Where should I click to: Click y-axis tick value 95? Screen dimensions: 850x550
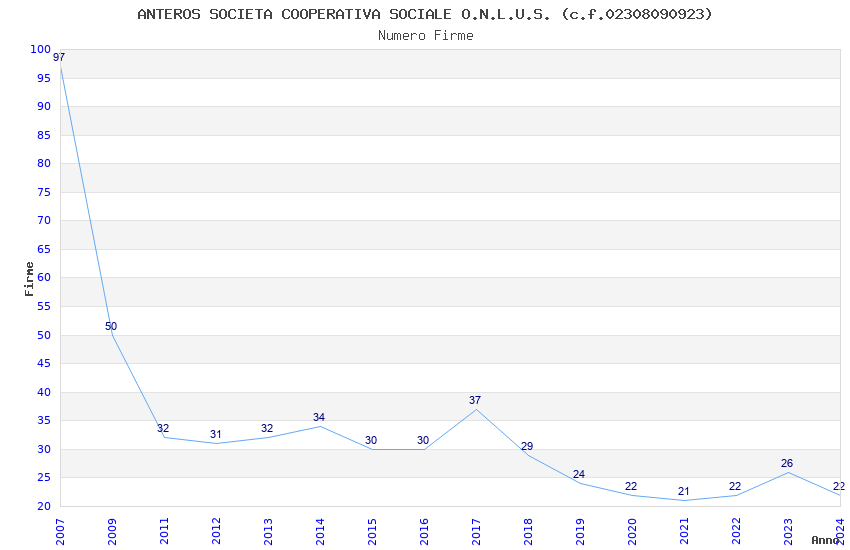(44, 78)
